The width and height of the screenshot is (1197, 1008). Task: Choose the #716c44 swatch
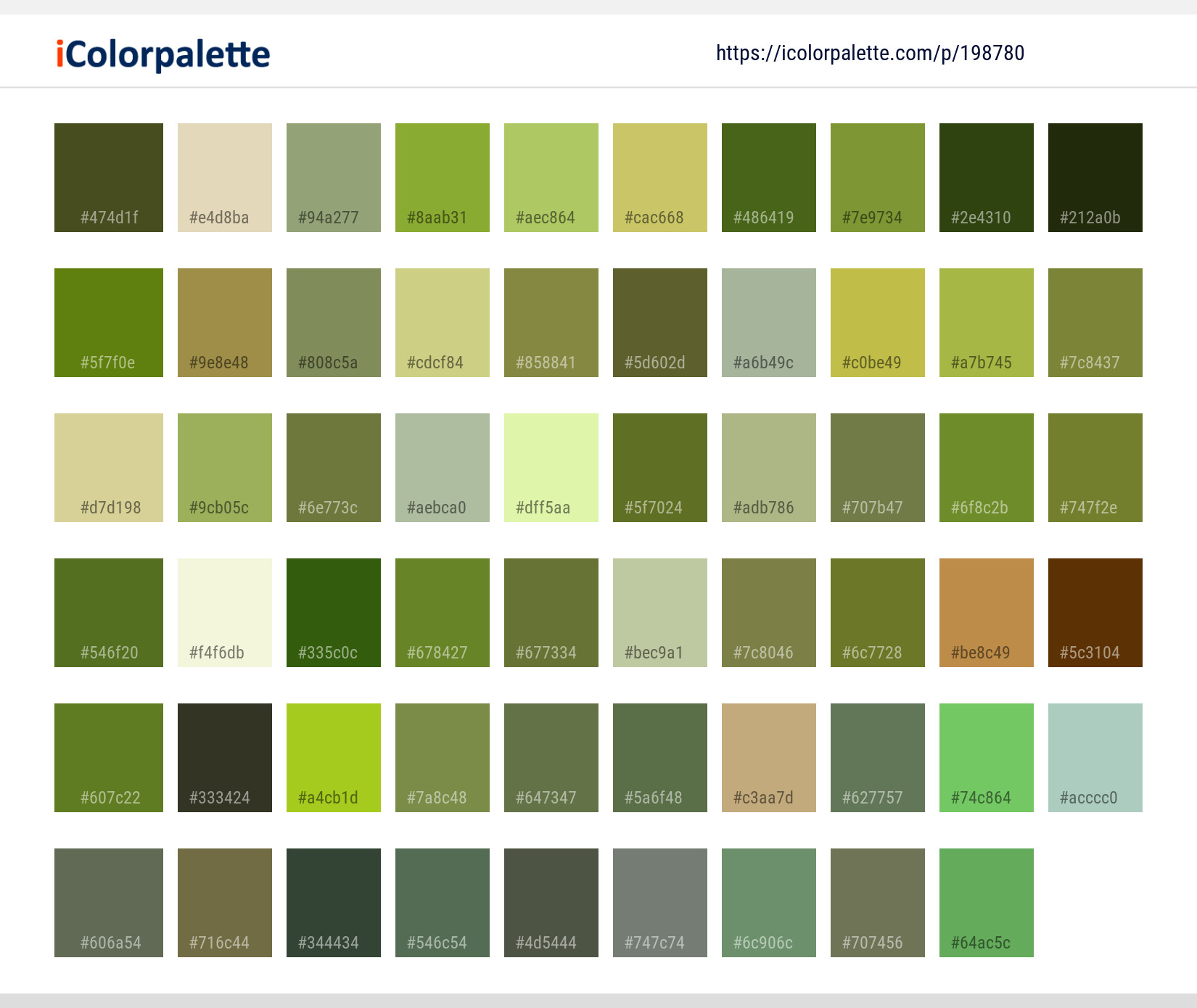click(x=225, y=903)
